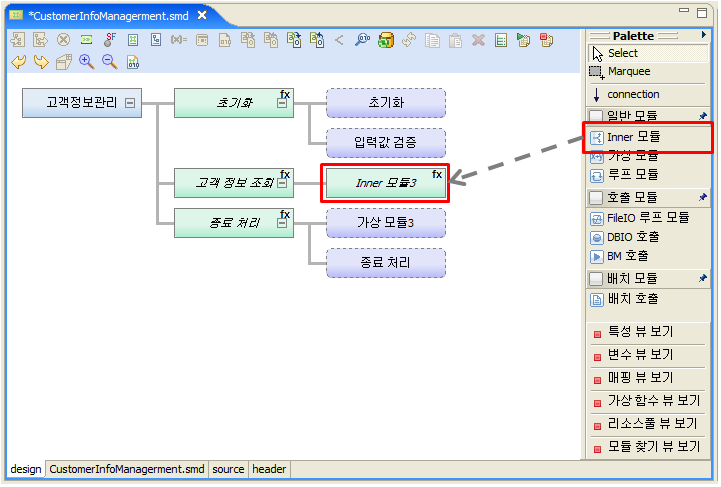Click the yellow Redo arrow icon
The height and width of the screenshot is (487, 721).
[41, 62]
